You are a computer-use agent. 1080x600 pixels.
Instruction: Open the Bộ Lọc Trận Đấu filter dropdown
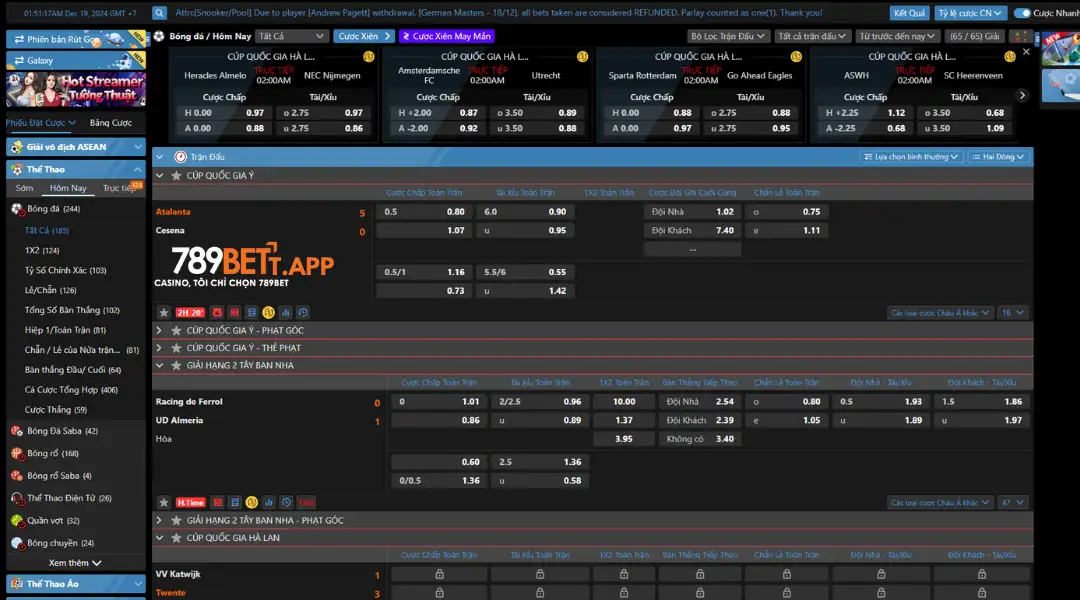[x=728, y=36]
